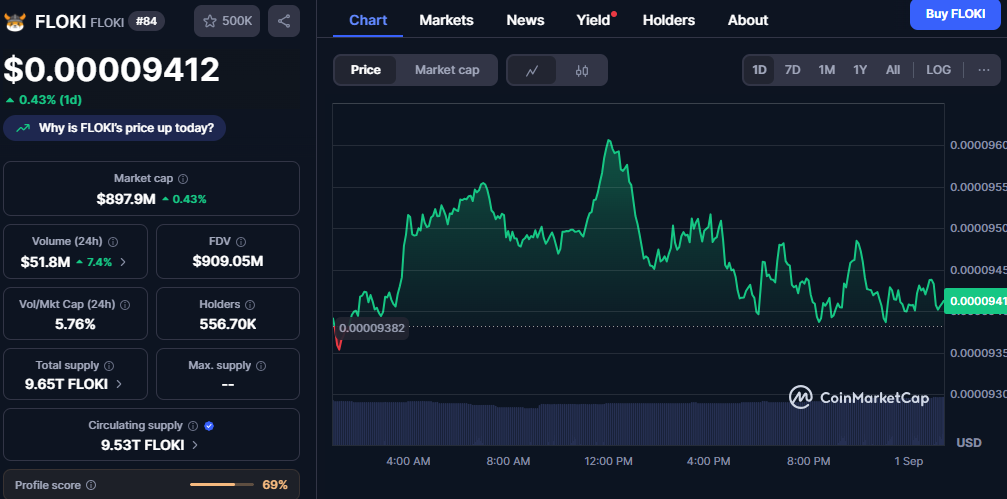Click the Holders info icon
Screen dimensions: 1007x499
250,304
